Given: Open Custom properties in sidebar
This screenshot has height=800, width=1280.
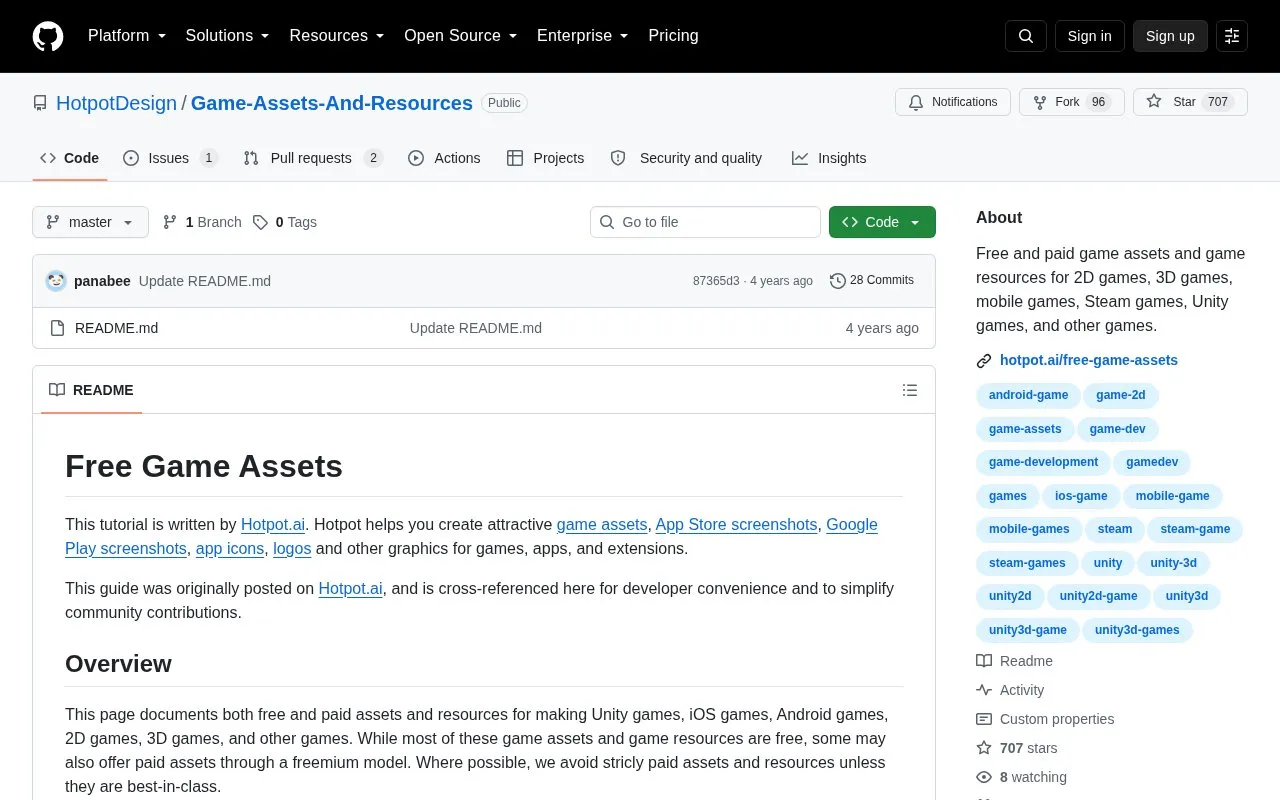Looking at the screenshot, I should tap(1045, 719).
